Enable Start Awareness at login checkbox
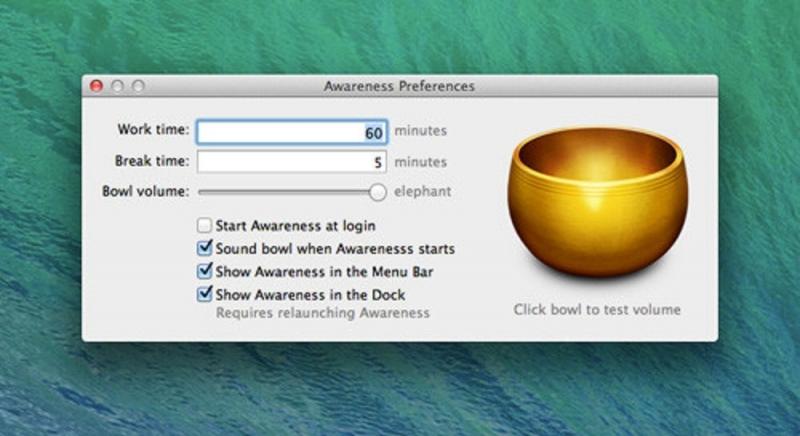Image resolution: width=800 pixels, height=436 pixels. [204, 225]
